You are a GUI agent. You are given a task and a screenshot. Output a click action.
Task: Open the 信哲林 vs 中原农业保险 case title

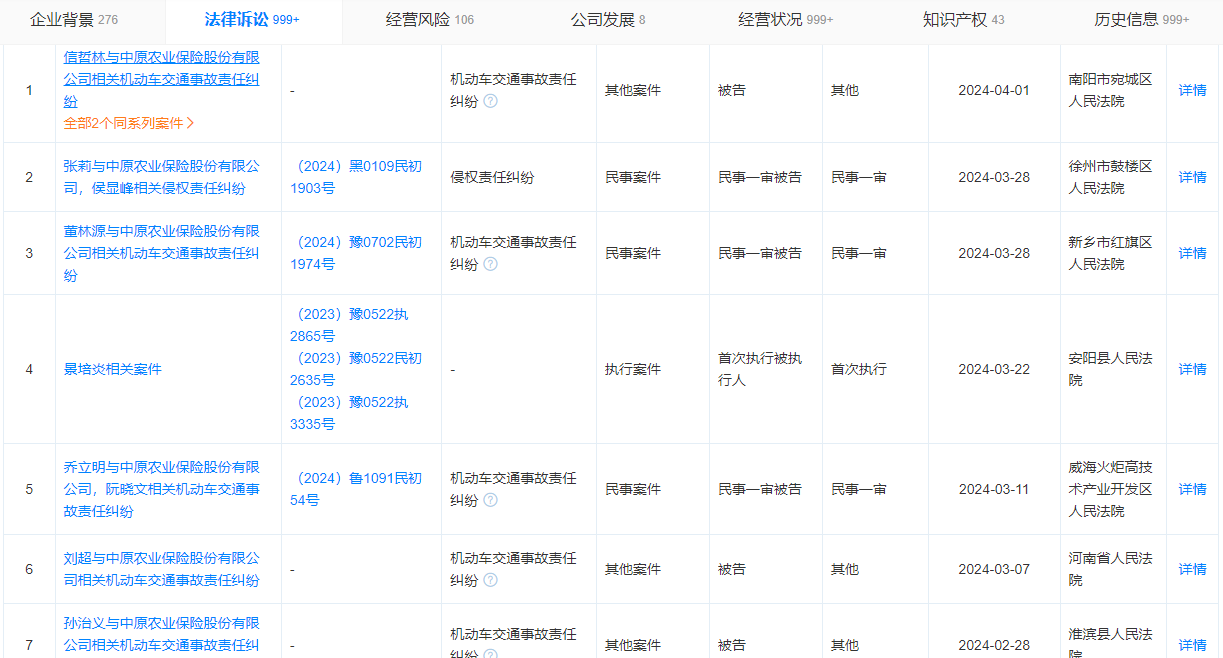[162, 79]
